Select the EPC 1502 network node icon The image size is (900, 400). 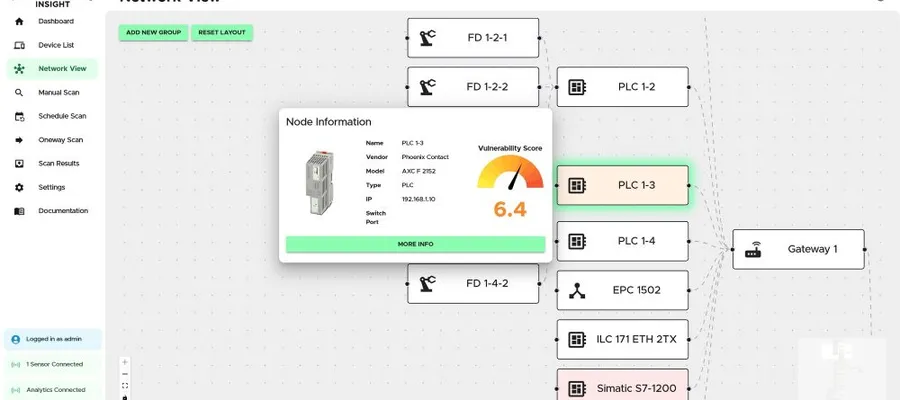[577, 290]
